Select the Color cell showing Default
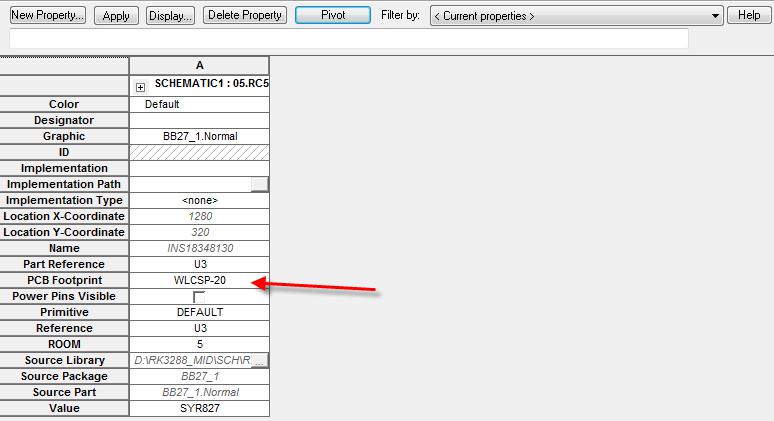 click(x=199, y=104)
